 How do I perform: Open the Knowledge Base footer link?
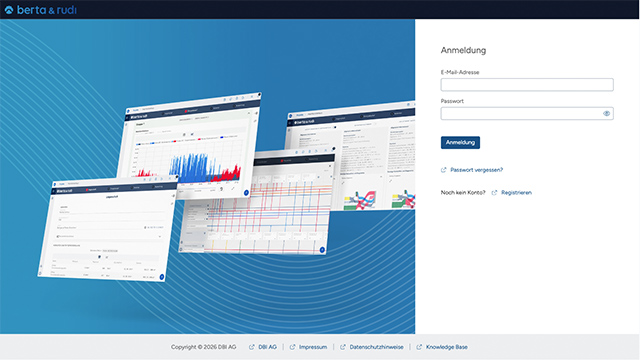point(447,347)
